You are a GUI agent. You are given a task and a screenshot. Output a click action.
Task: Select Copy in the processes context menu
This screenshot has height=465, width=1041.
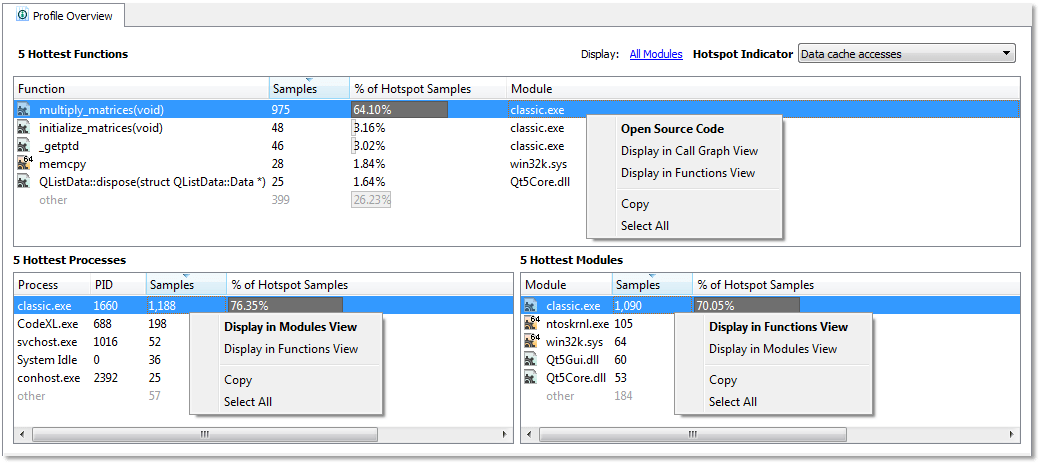238,380
